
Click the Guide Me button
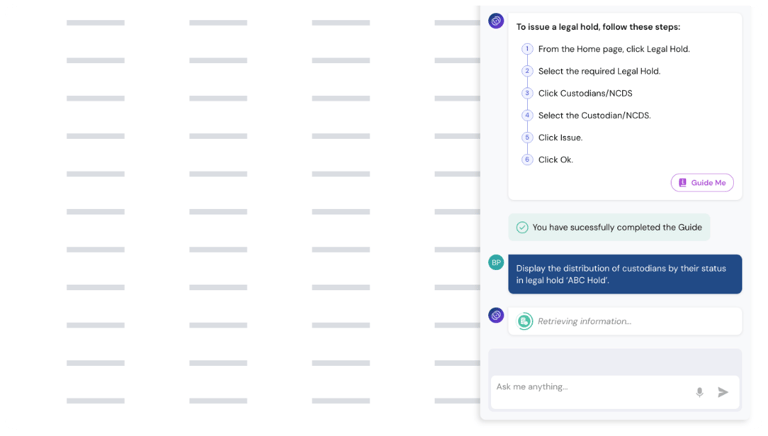(x=702, y=183)
